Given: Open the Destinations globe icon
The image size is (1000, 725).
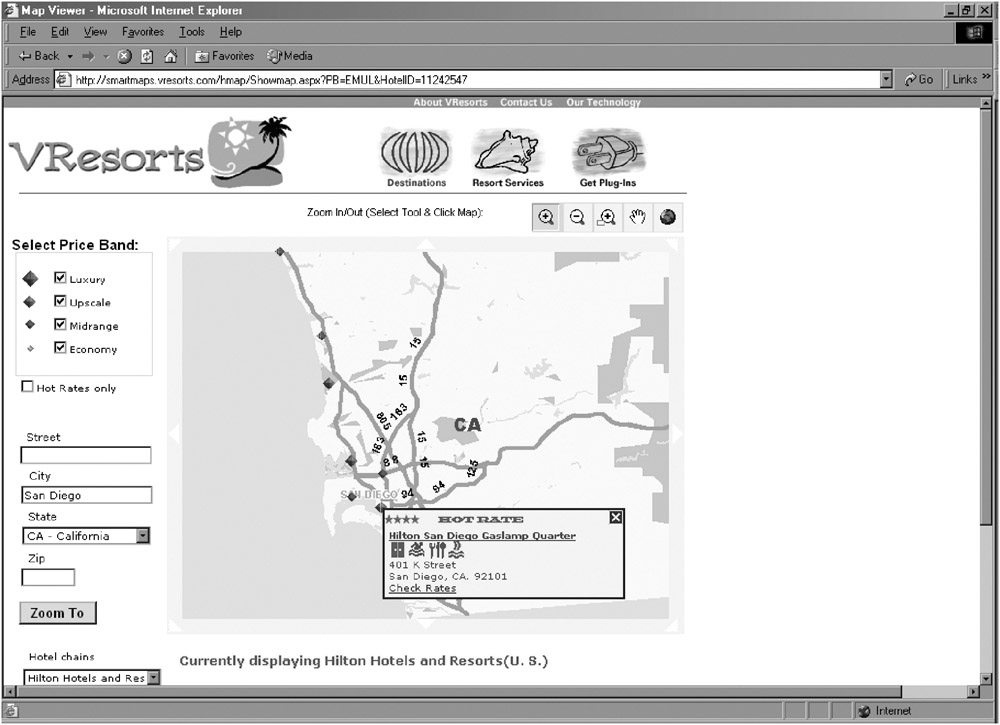Looking at the screenshot, I should coord(416,153).
